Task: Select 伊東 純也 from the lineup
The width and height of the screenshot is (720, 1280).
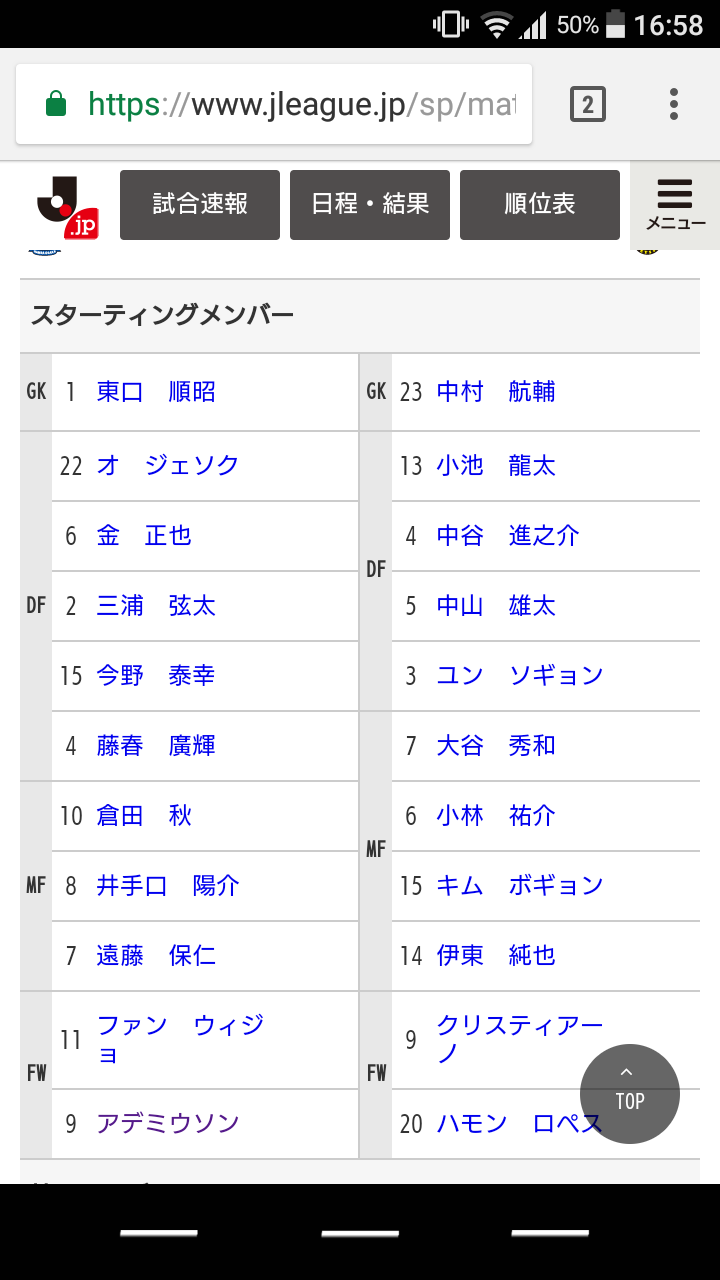Action: tap(496, 956)
